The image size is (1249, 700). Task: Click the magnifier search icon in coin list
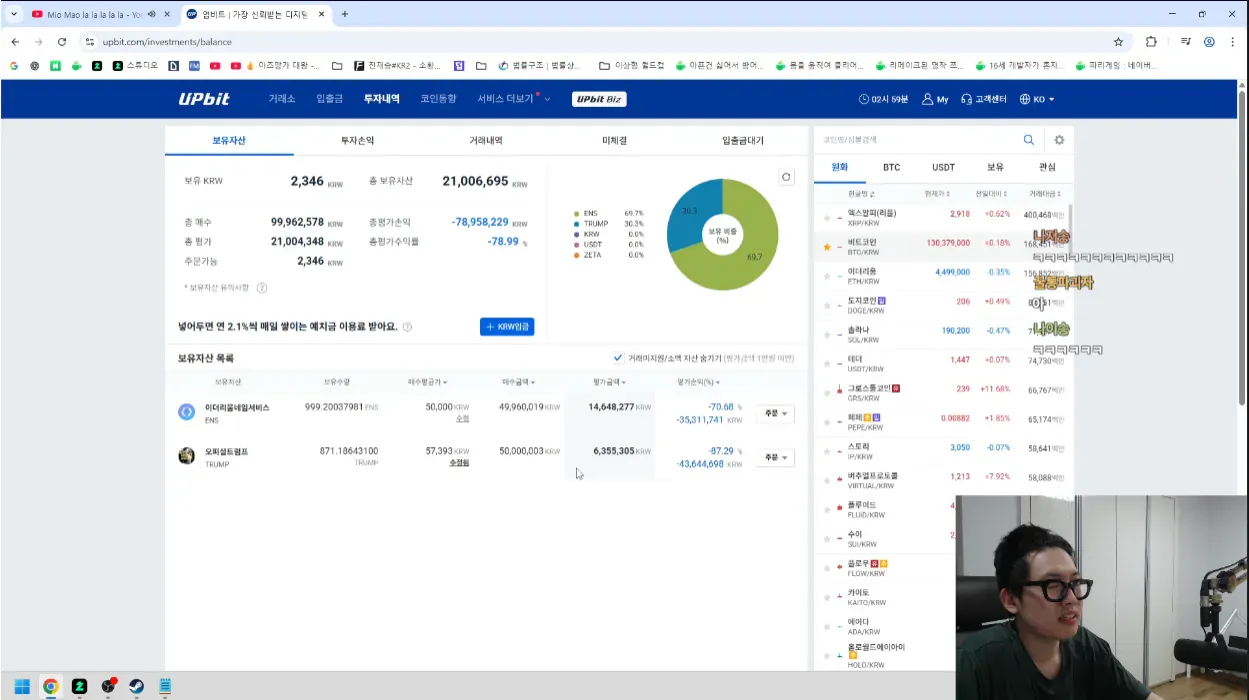pyautogui.click(x=1028, y=140)
